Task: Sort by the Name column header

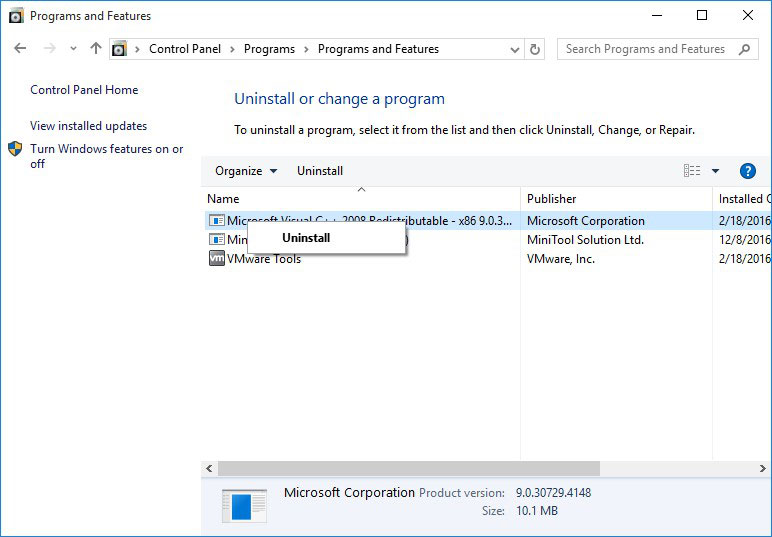Action: coord(362,199)
